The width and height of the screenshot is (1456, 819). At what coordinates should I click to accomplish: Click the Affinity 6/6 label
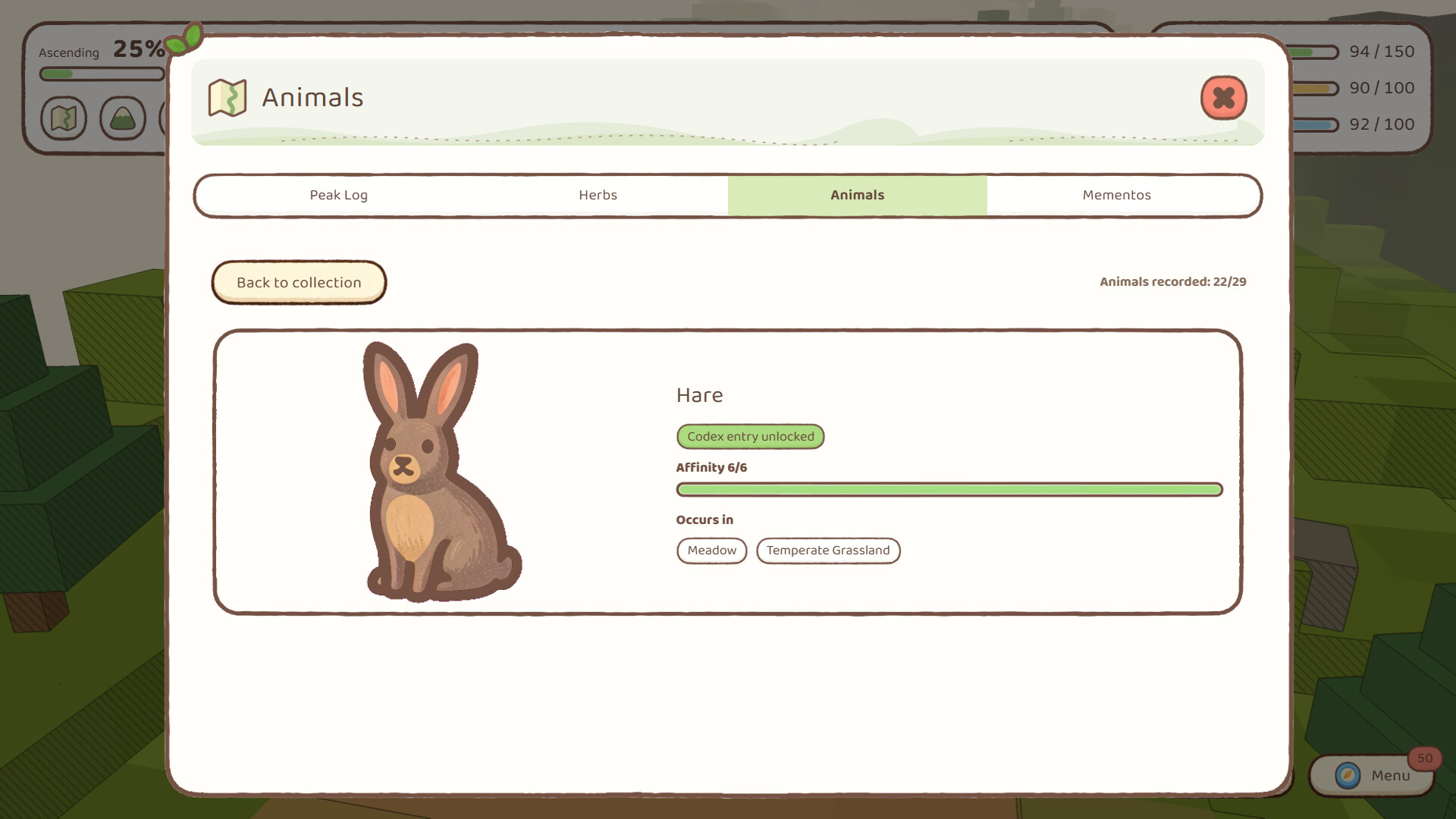[x=711, y=467]
